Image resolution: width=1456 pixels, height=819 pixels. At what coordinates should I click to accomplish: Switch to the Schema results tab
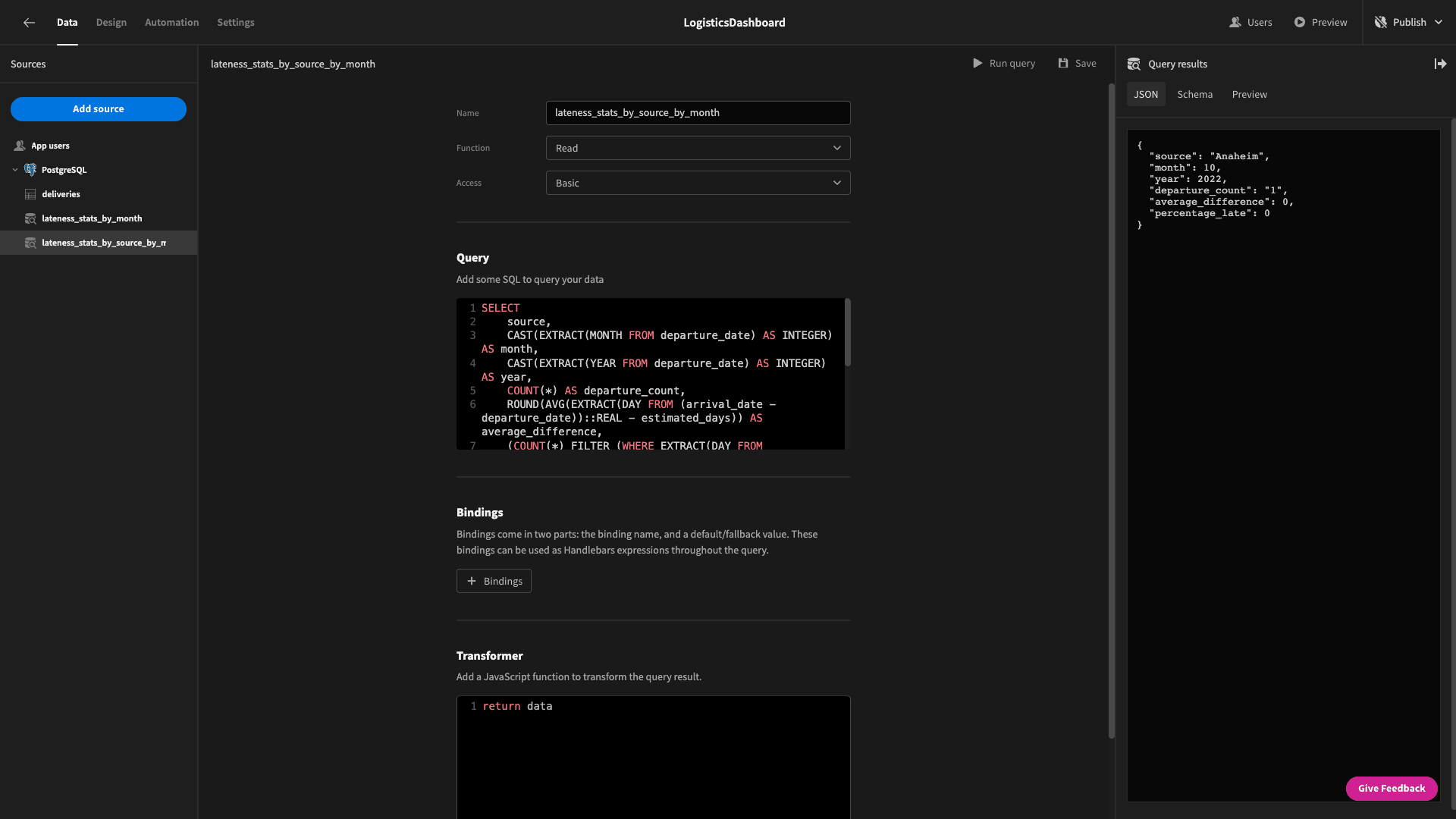click(1194, 95)
